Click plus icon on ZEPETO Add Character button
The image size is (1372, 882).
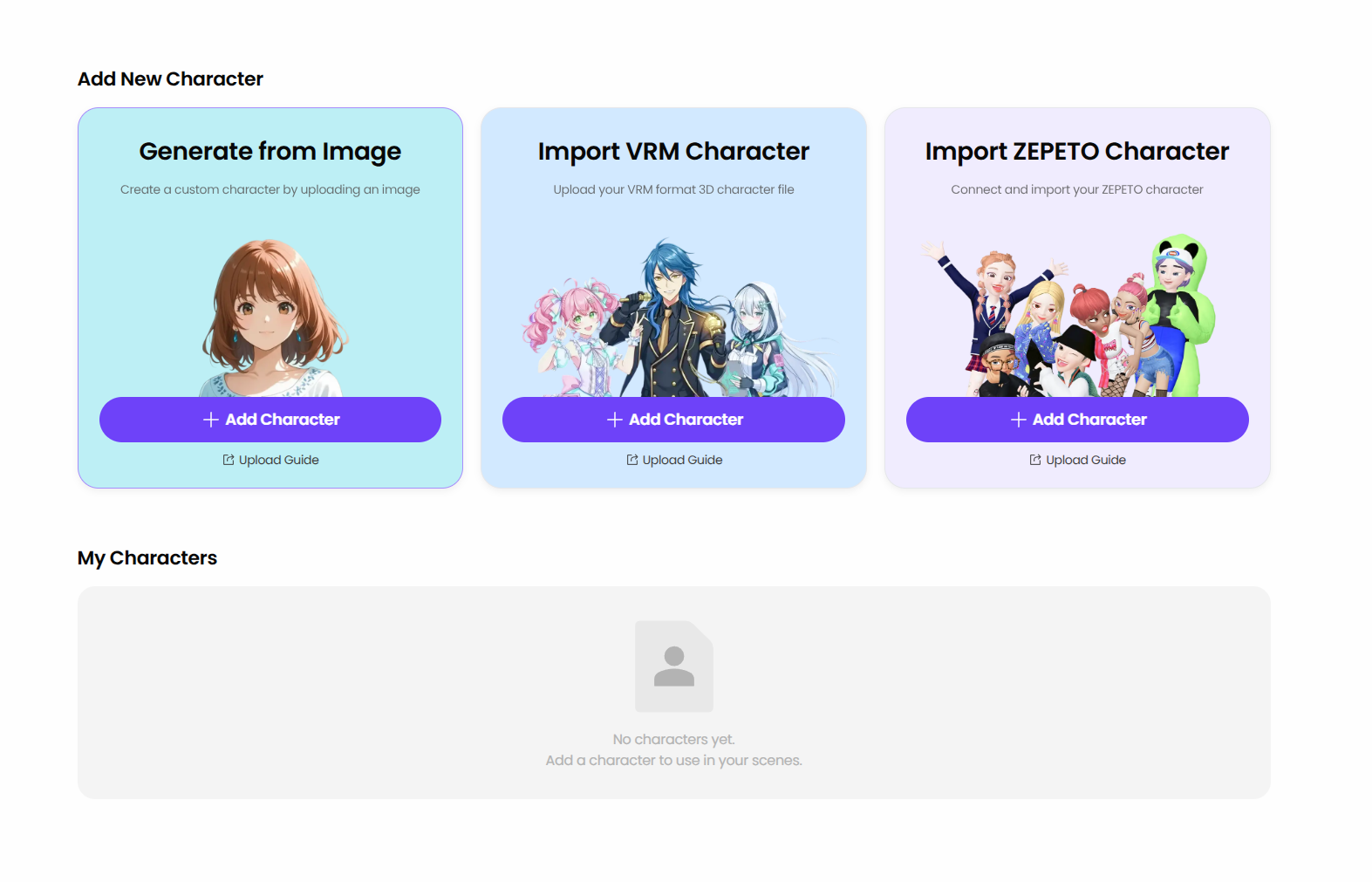tap(1018, 420)
